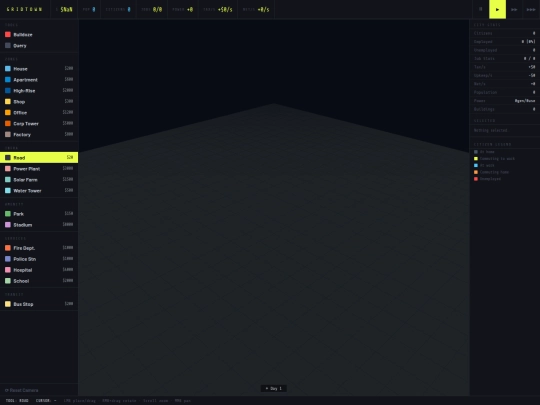Image resolution: width=540 pixels, height=405 pixels.
Task: Pick the Solar Farm tool
Action: click(39, 180)
